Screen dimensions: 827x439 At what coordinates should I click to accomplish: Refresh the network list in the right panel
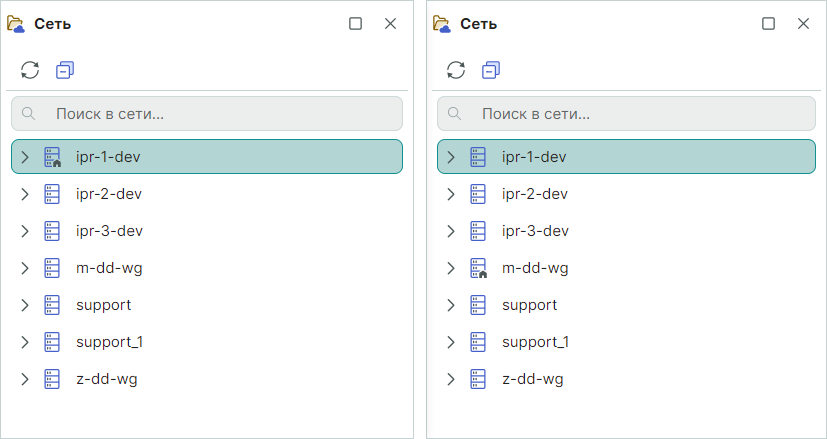[x=456, y=70]
